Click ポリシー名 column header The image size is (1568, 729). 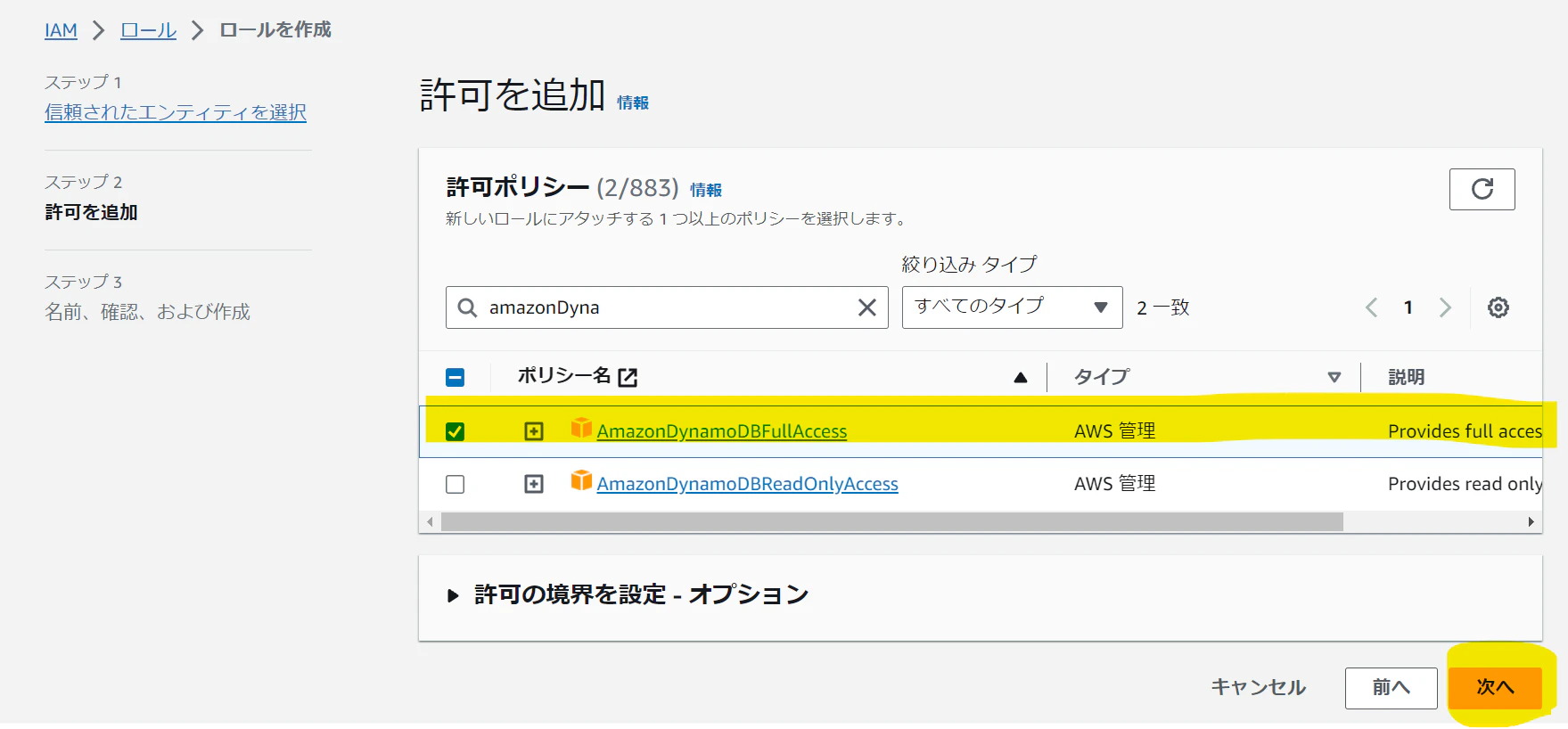[x=563, y=376]
